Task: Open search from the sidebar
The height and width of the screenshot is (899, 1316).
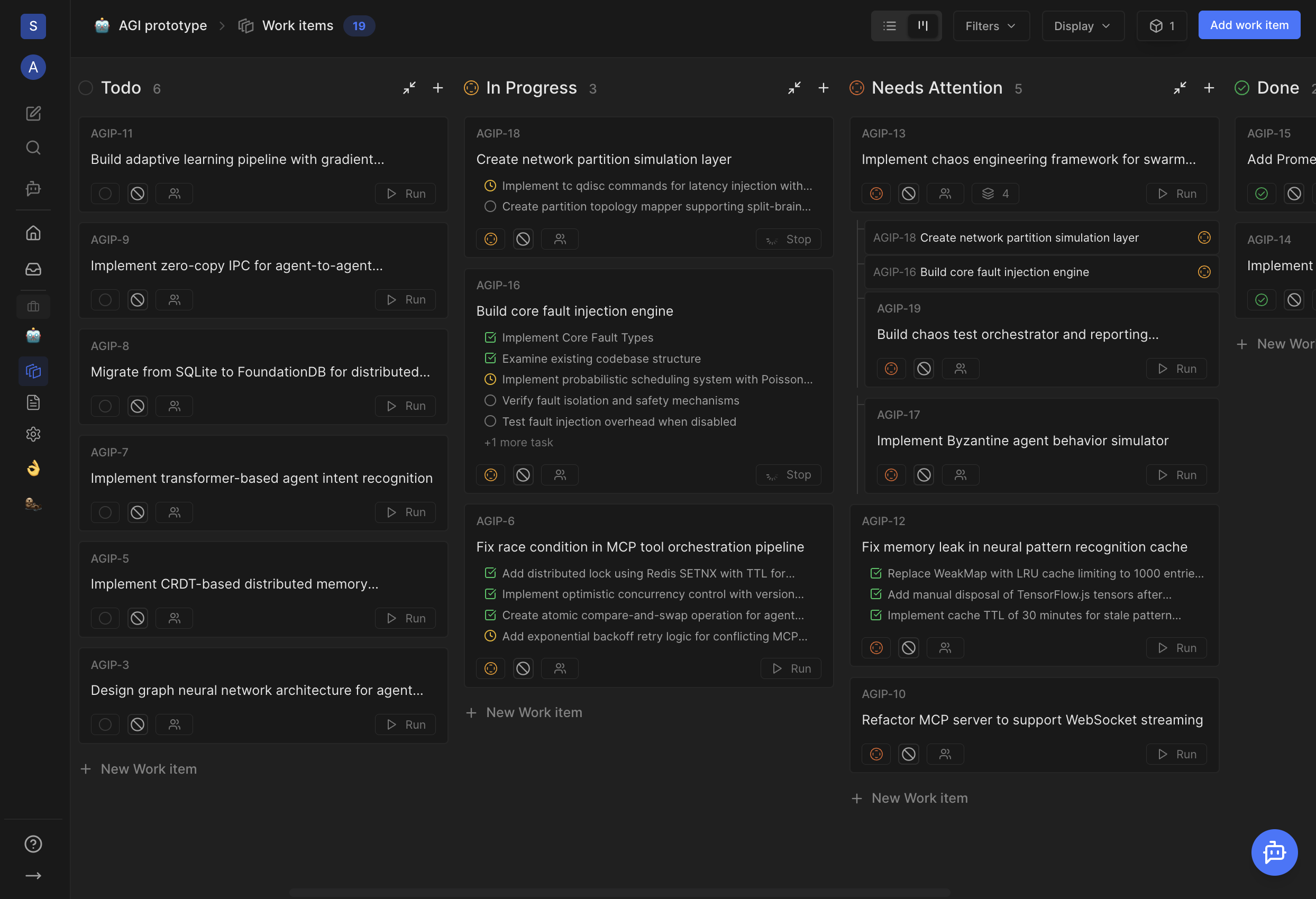Action: click(33, 148)
